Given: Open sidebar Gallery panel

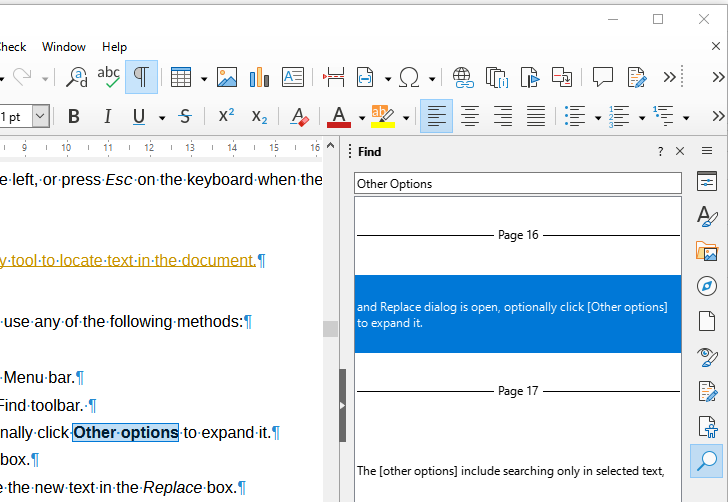Looking at the screenshot, I should 708,252.
